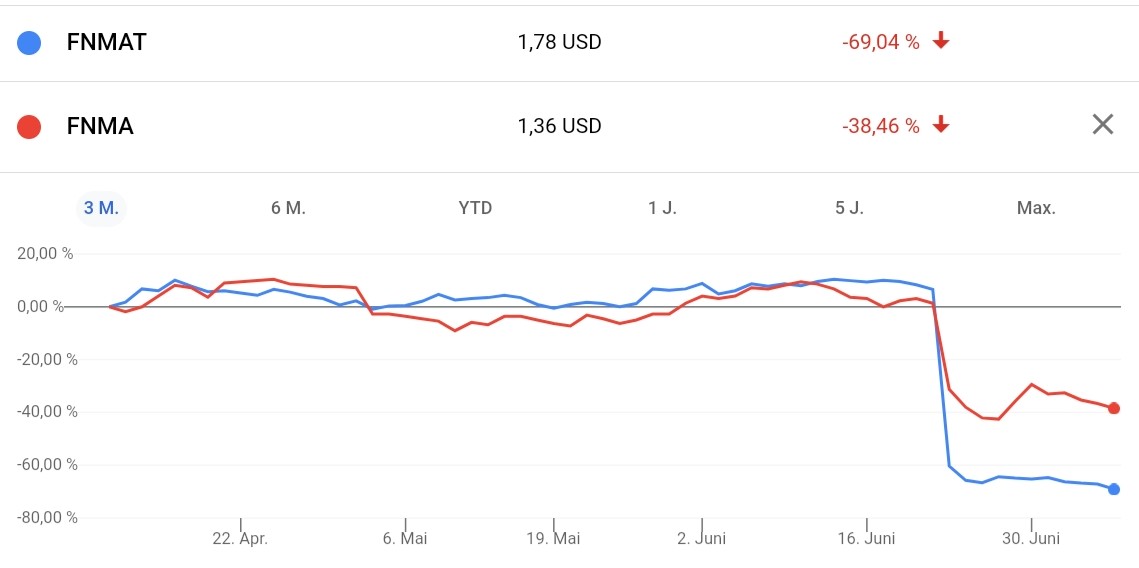Click the 16. Juni date label
This screenshot has height=568, width=1139.
[x=866, y=538]
